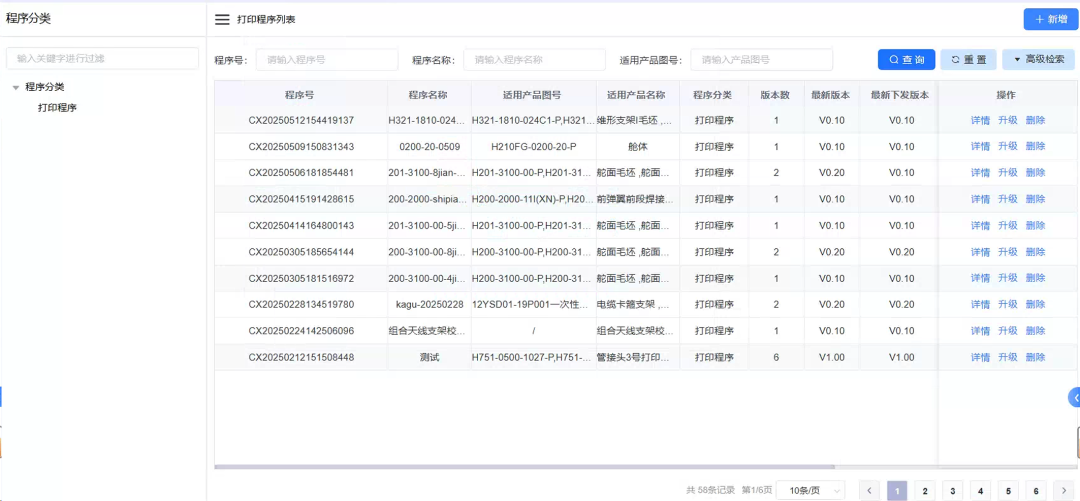Click 删除 for CX20250414164800143
Image resolution: width=1080 pixels, height=501 pixels.
click(1035, 225)
